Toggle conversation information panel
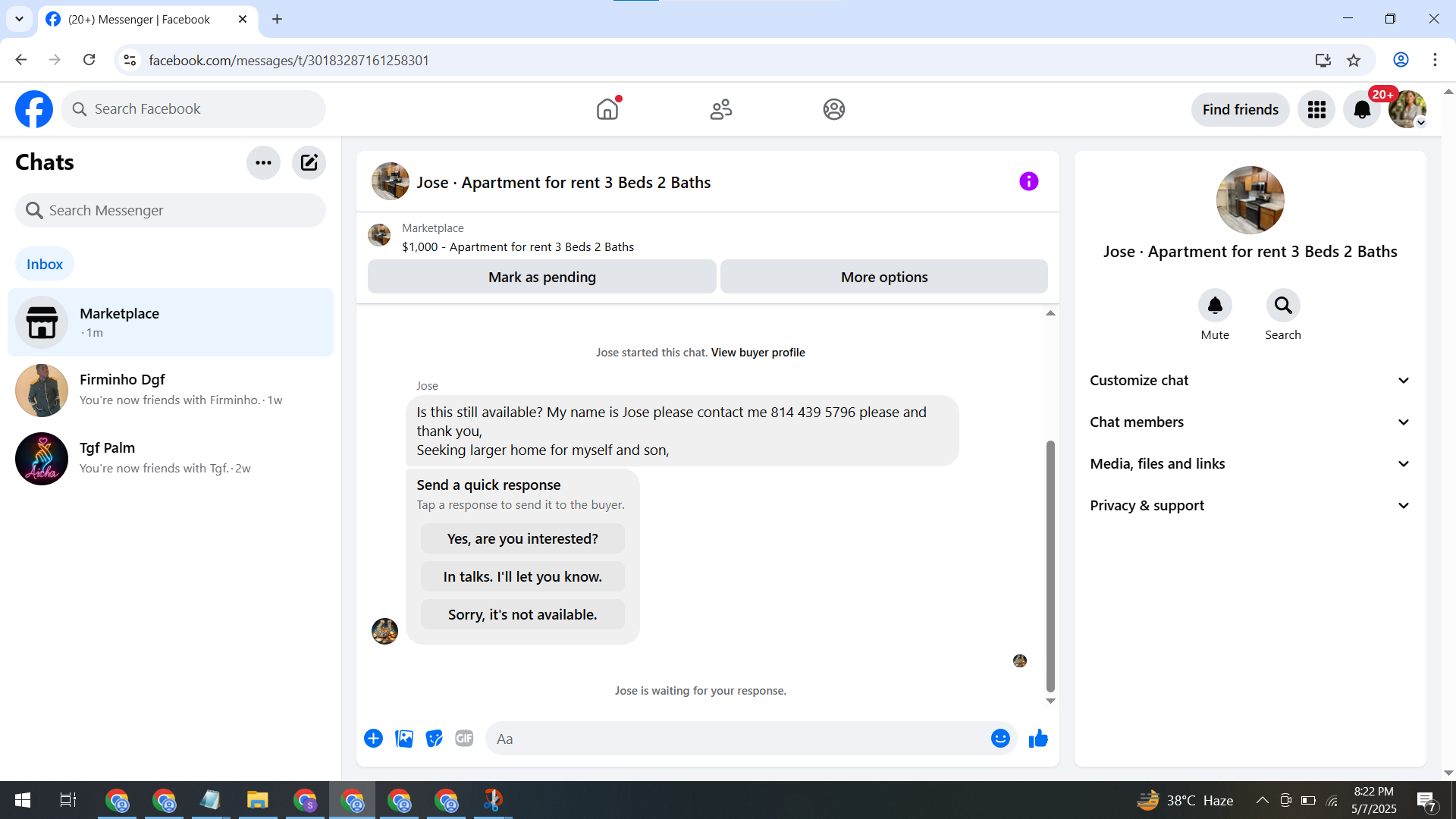This screenshot has width=1456, height=819. point(1028,182)
